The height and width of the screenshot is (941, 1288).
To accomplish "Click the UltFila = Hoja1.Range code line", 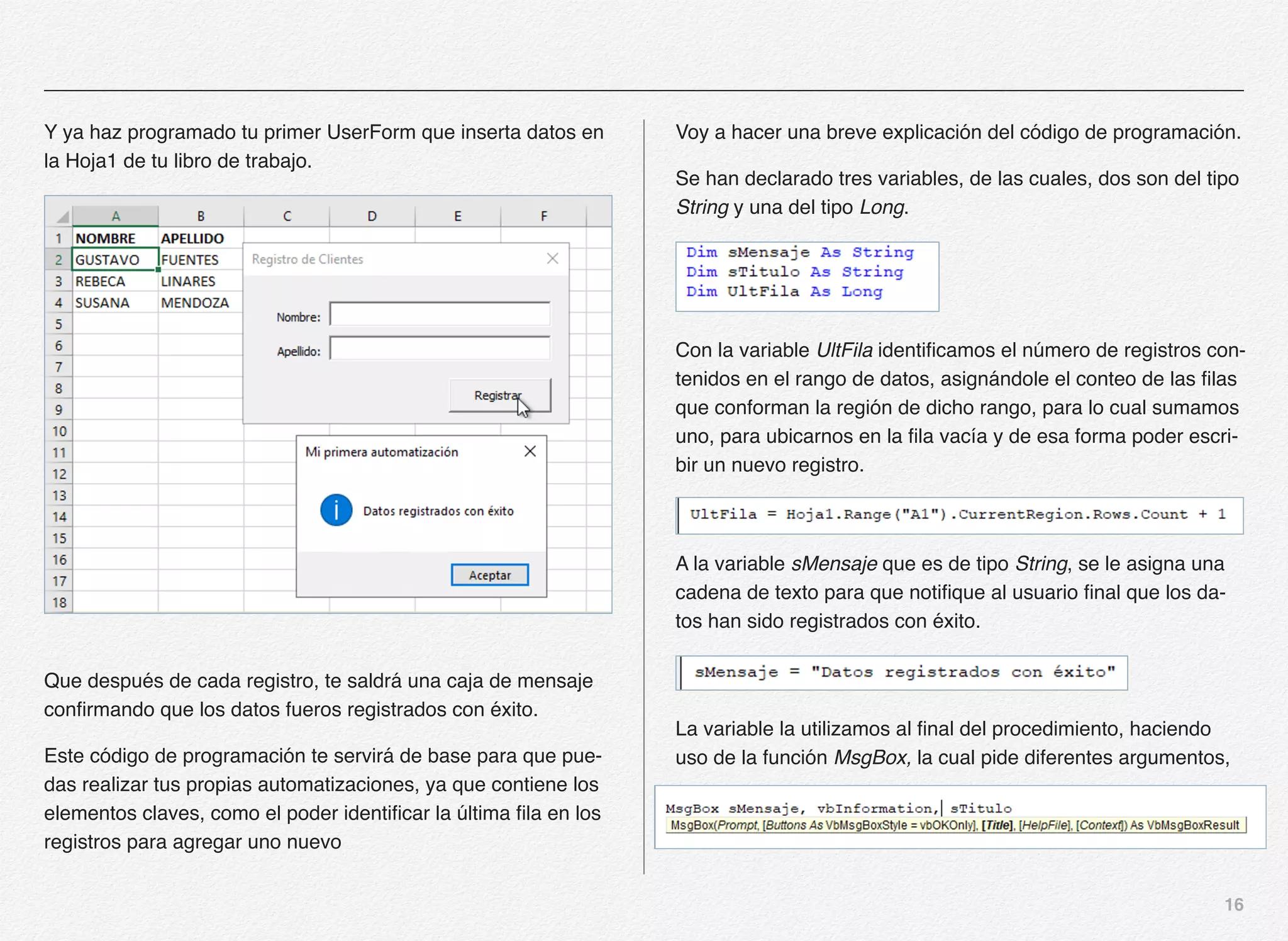I will [958, 514].
